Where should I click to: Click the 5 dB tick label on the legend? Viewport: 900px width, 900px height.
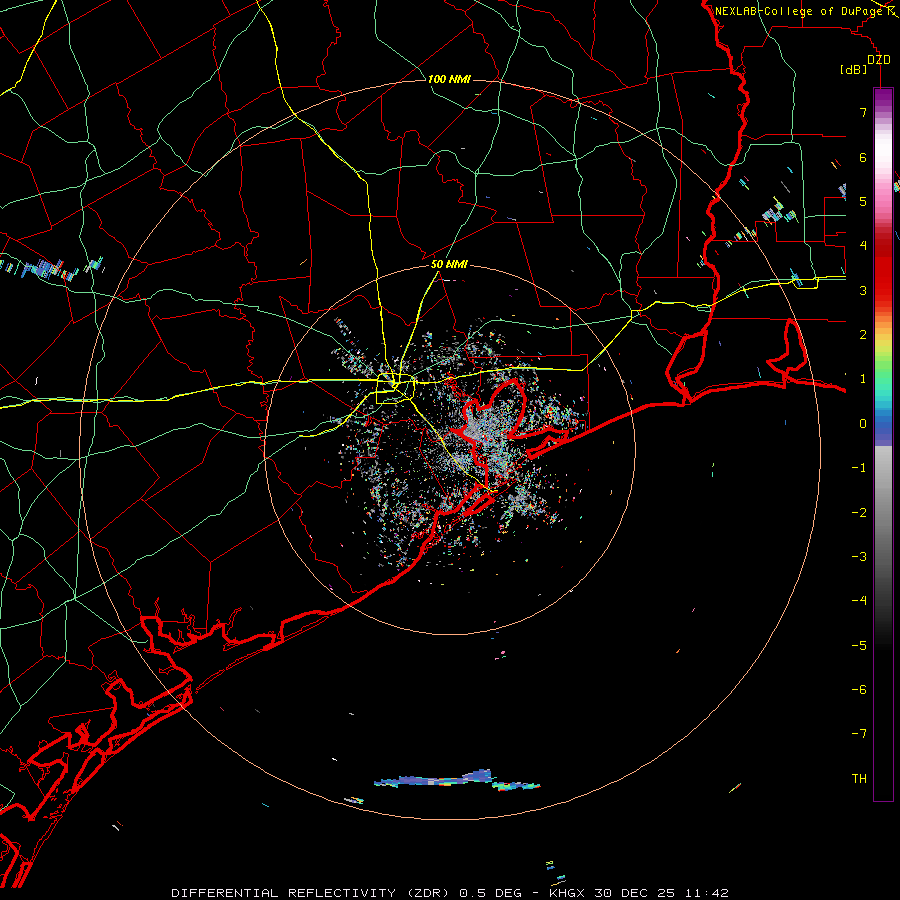863,201
